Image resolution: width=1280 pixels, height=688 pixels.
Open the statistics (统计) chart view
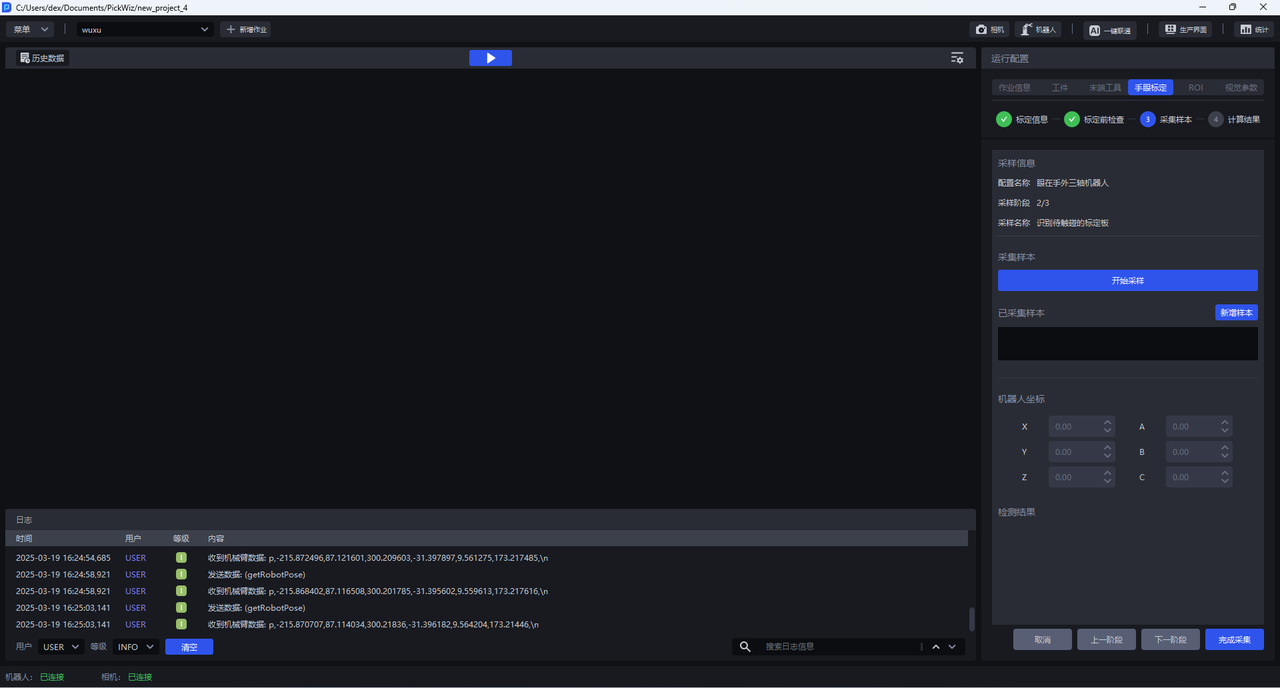pos(1253,30)
